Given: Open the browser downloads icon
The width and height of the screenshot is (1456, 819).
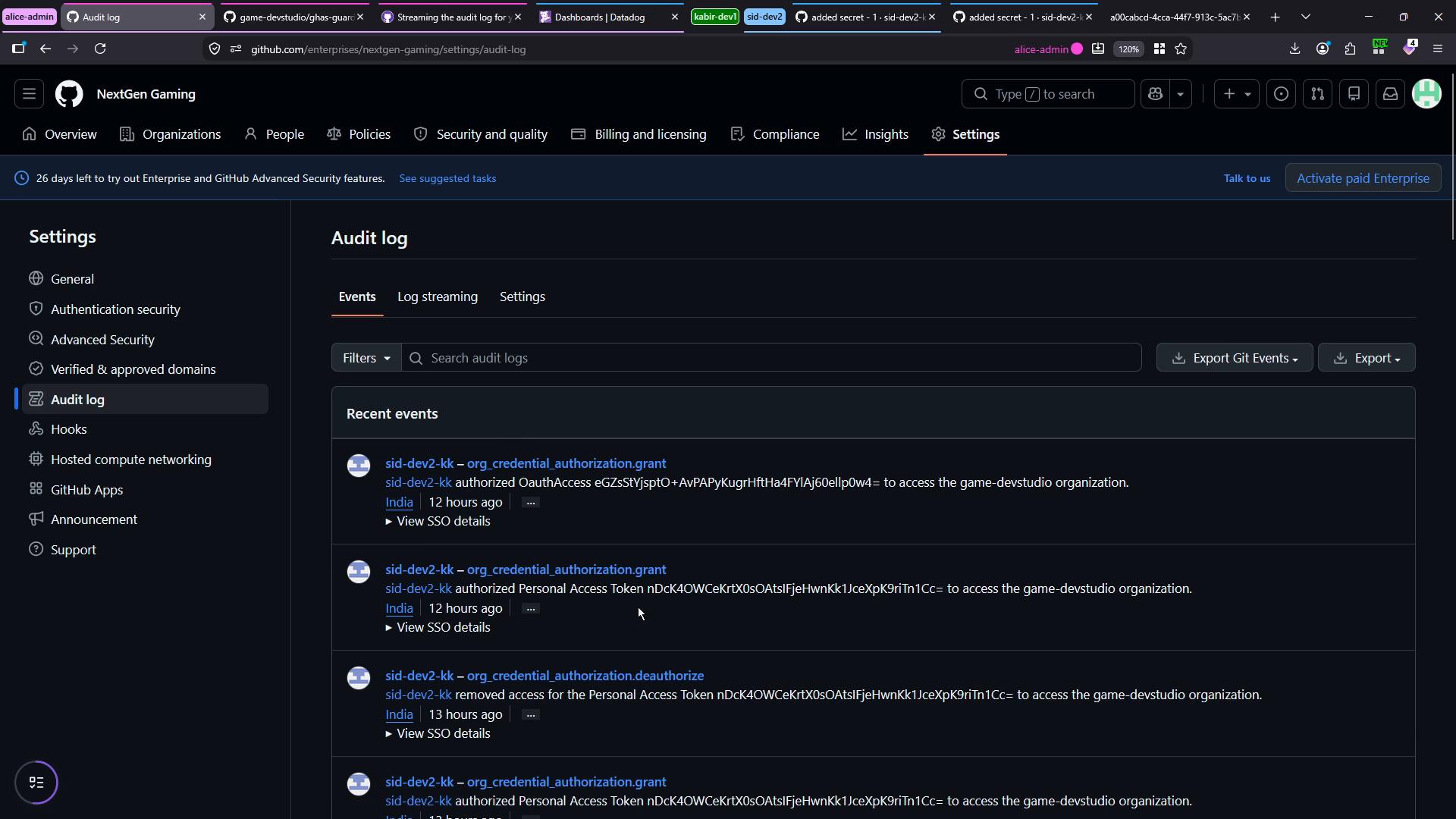Looking at the screenshot, I should pyautogui.click(x=1294, y=49).
